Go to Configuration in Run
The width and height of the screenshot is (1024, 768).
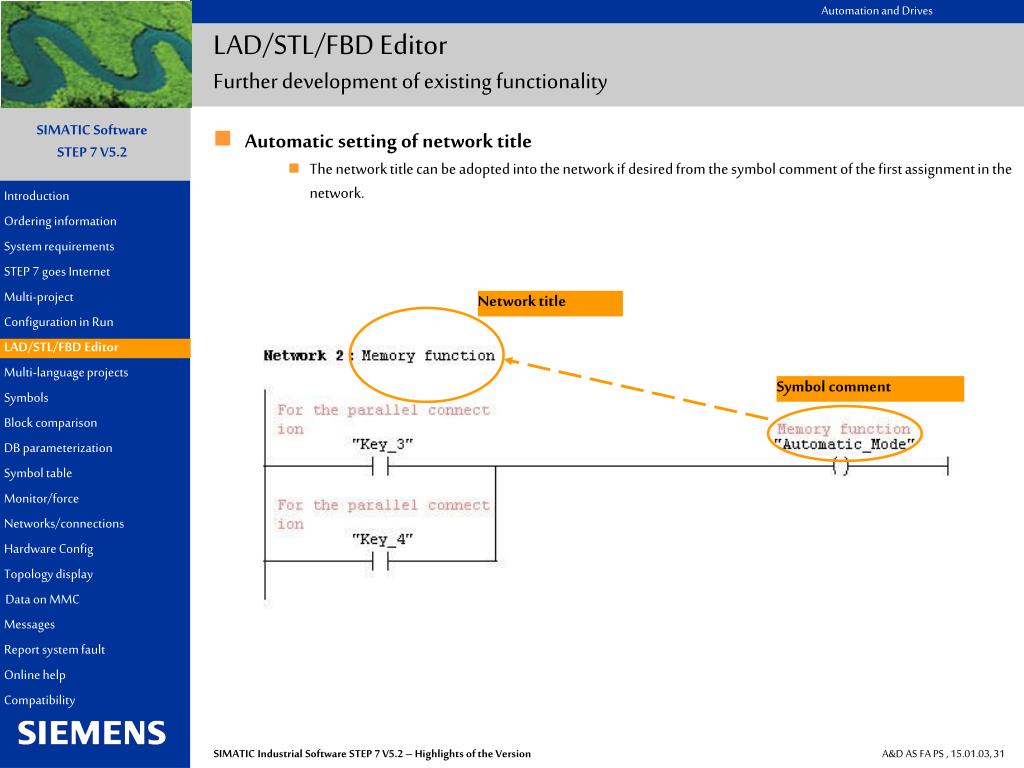(x=59, y=322)
